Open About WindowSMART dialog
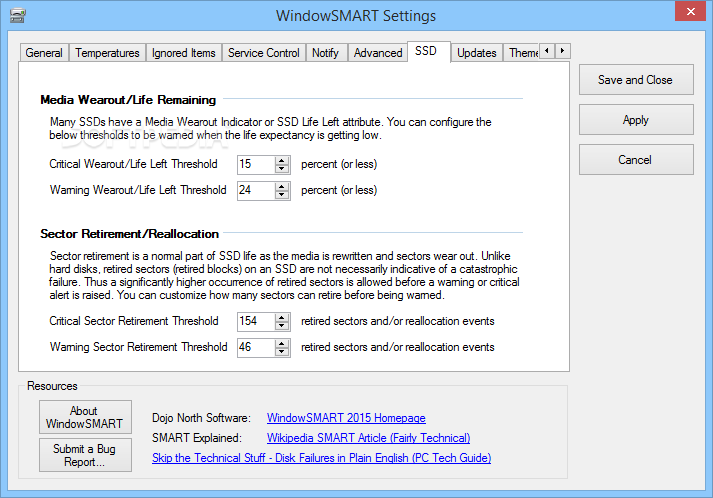Viewport: 713px width, 498px height. [x=85, y=417]
